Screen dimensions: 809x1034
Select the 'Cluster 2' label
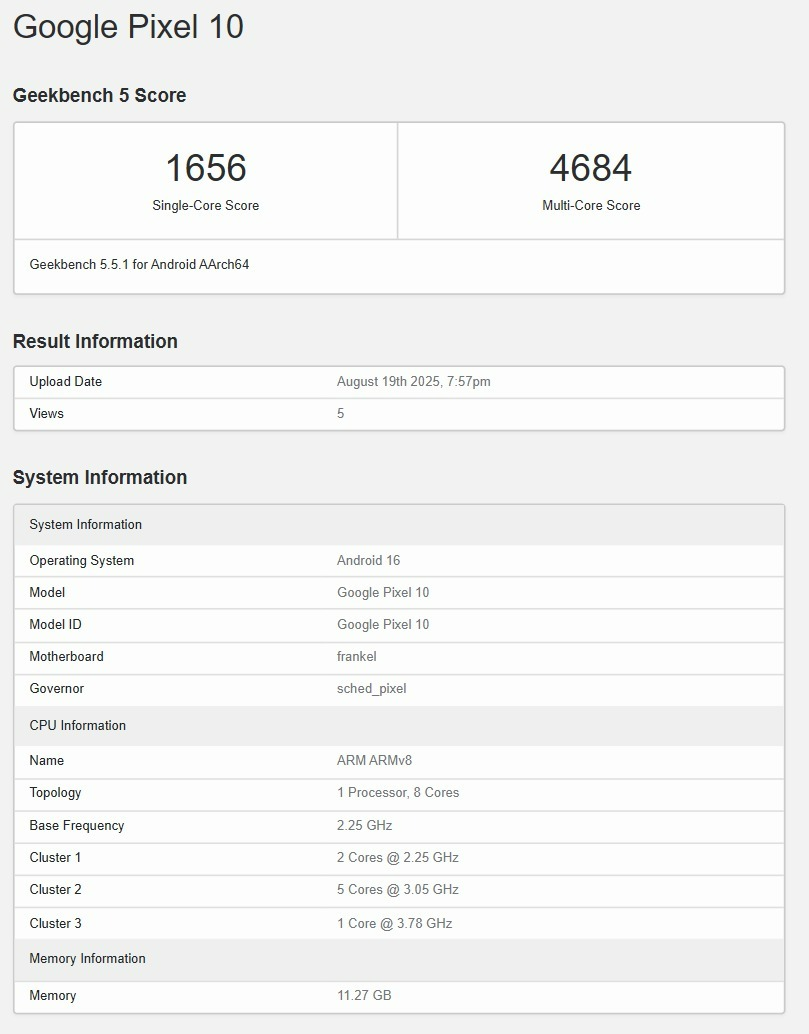click(55, 890)
